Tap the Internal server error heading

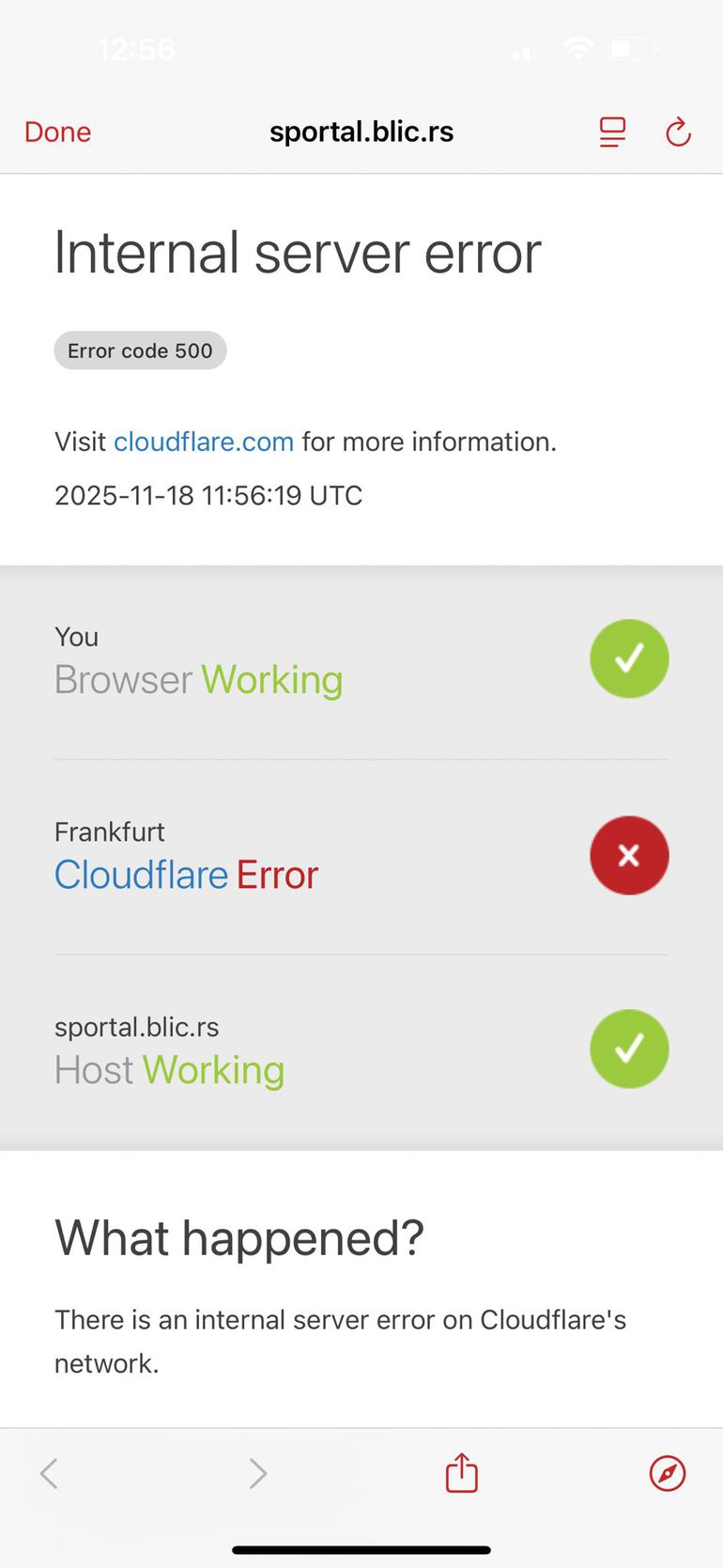[298, 253]
